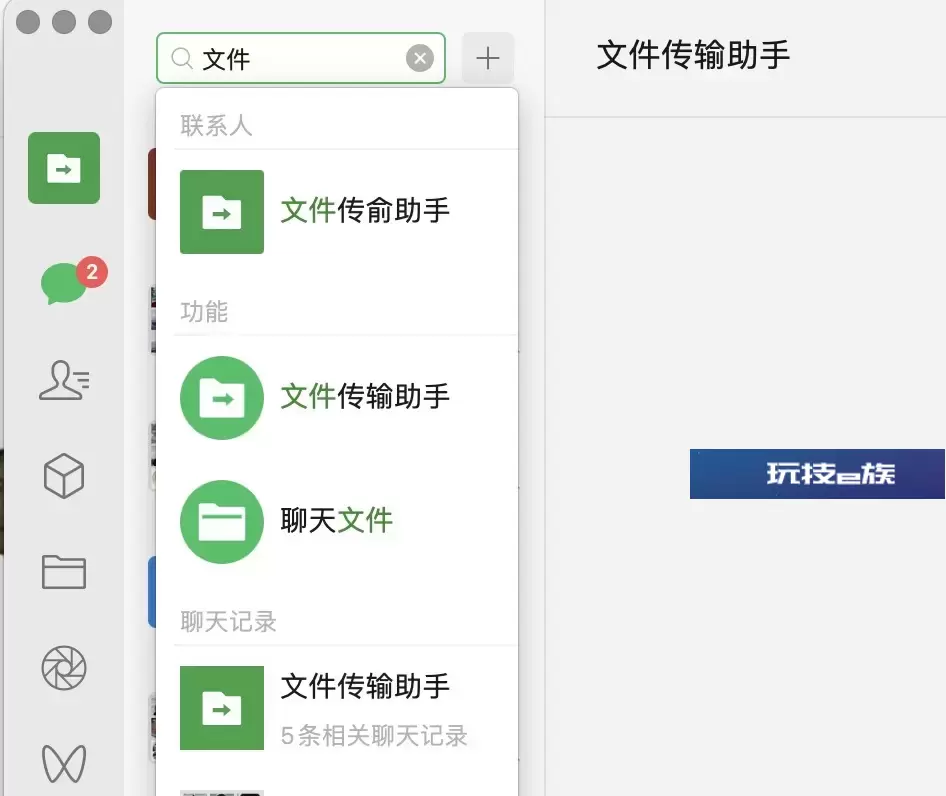Click the square avatar of contact 文件传俞助手
Image resolution: width=946 pixels, height=796 pixels.
[222, 212]
